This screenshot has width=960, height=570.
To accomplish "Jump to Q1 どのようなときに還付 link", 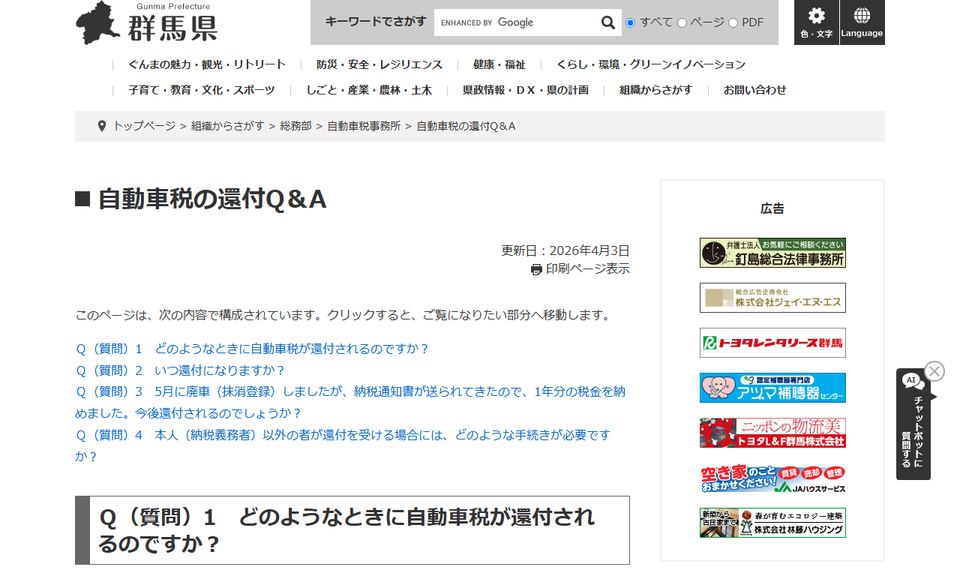I will (x=252, y=349).
